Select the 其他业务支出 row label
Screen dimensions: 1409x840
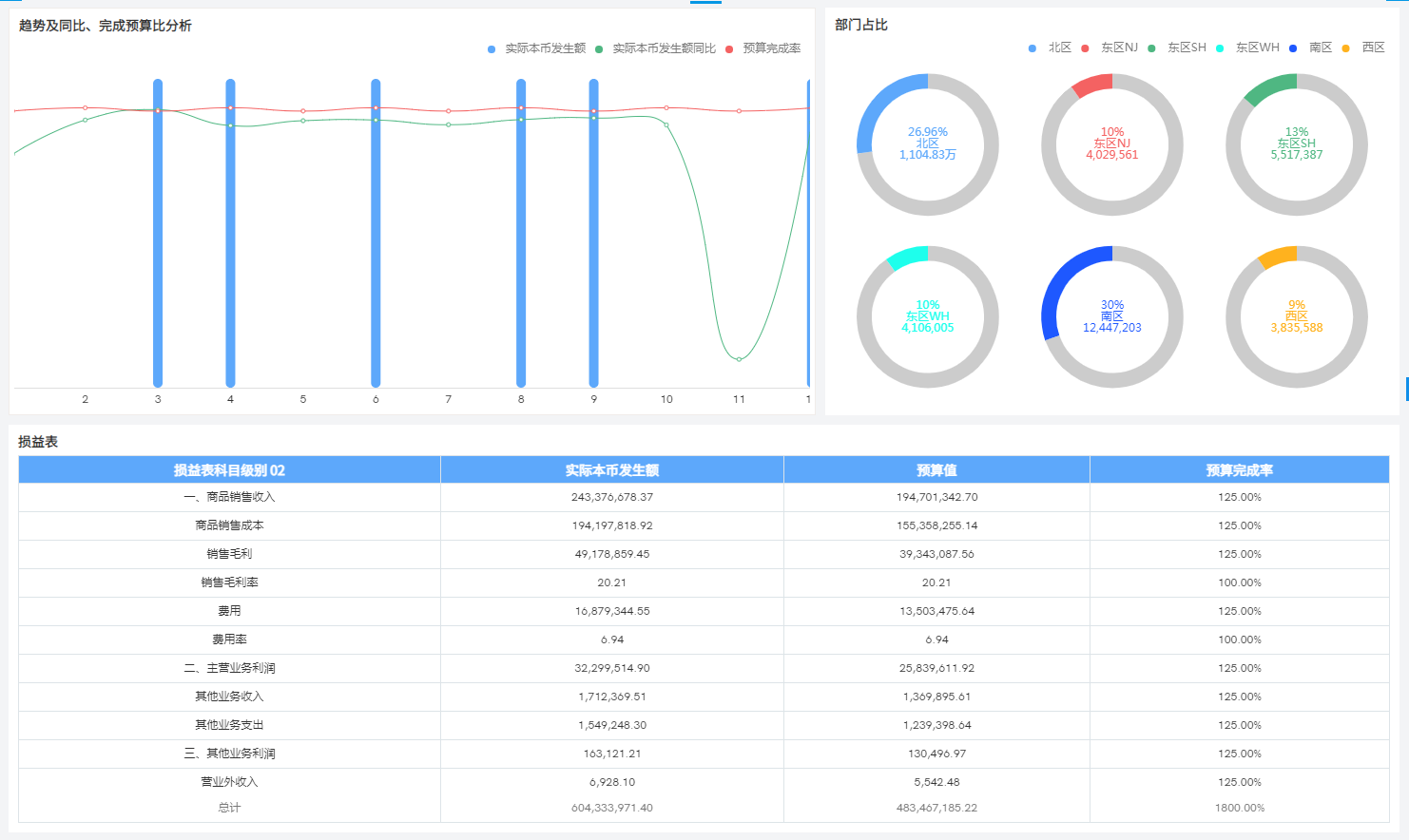pos(229,725)
